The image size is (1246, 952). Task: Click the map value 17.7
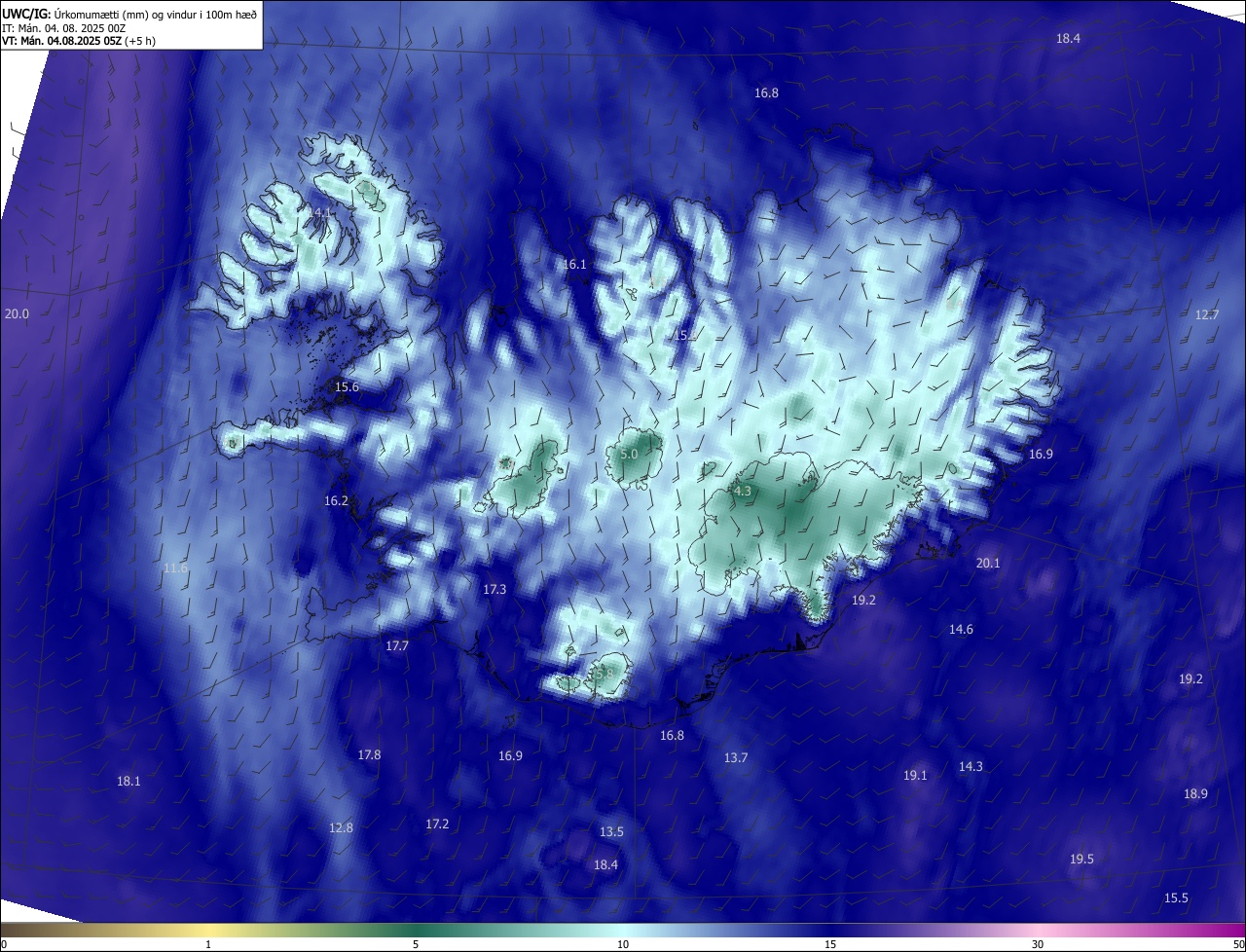(x=397, y=645)
